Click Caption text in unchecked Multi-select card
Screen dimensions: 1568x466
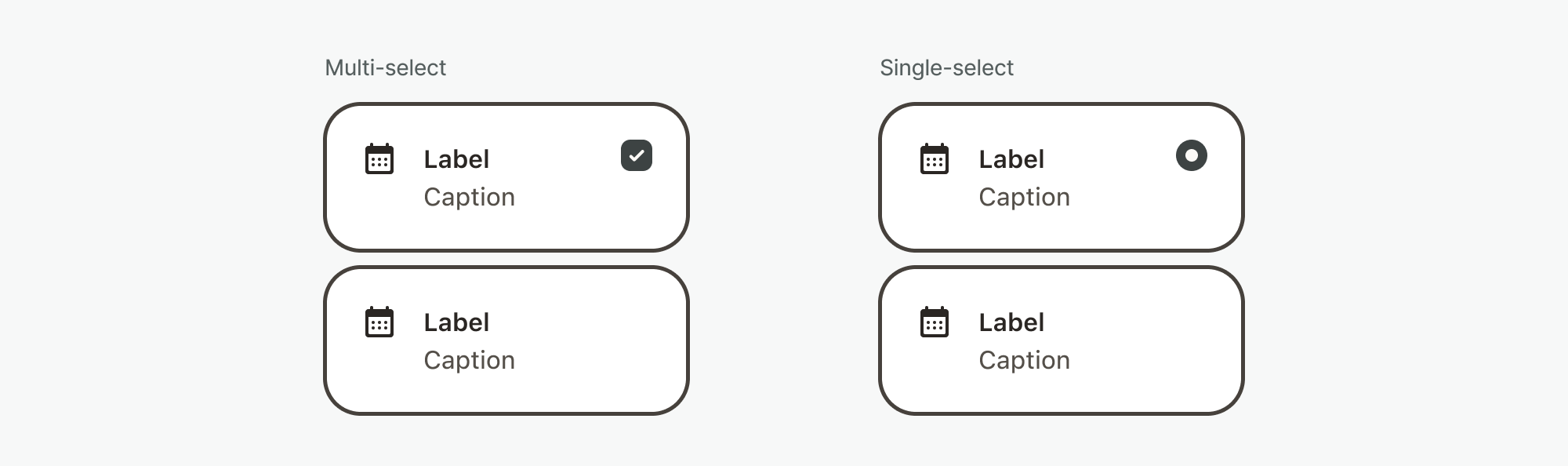[469, 360]
